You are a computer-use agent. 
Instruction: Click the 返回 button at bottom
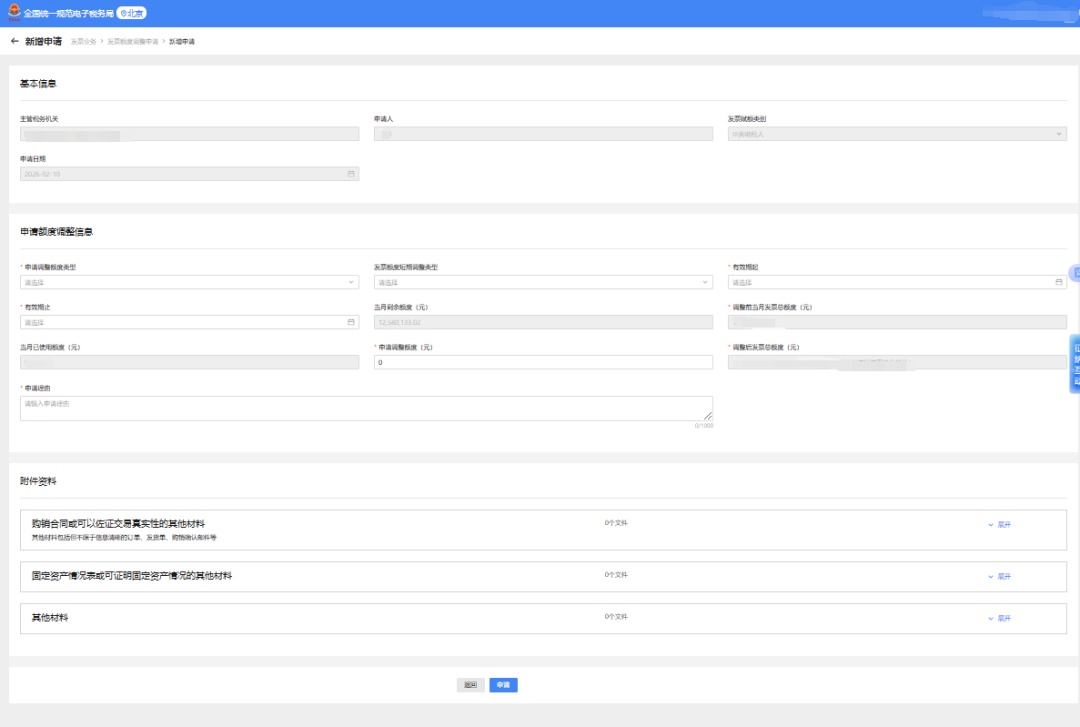(x=470, y=685)
